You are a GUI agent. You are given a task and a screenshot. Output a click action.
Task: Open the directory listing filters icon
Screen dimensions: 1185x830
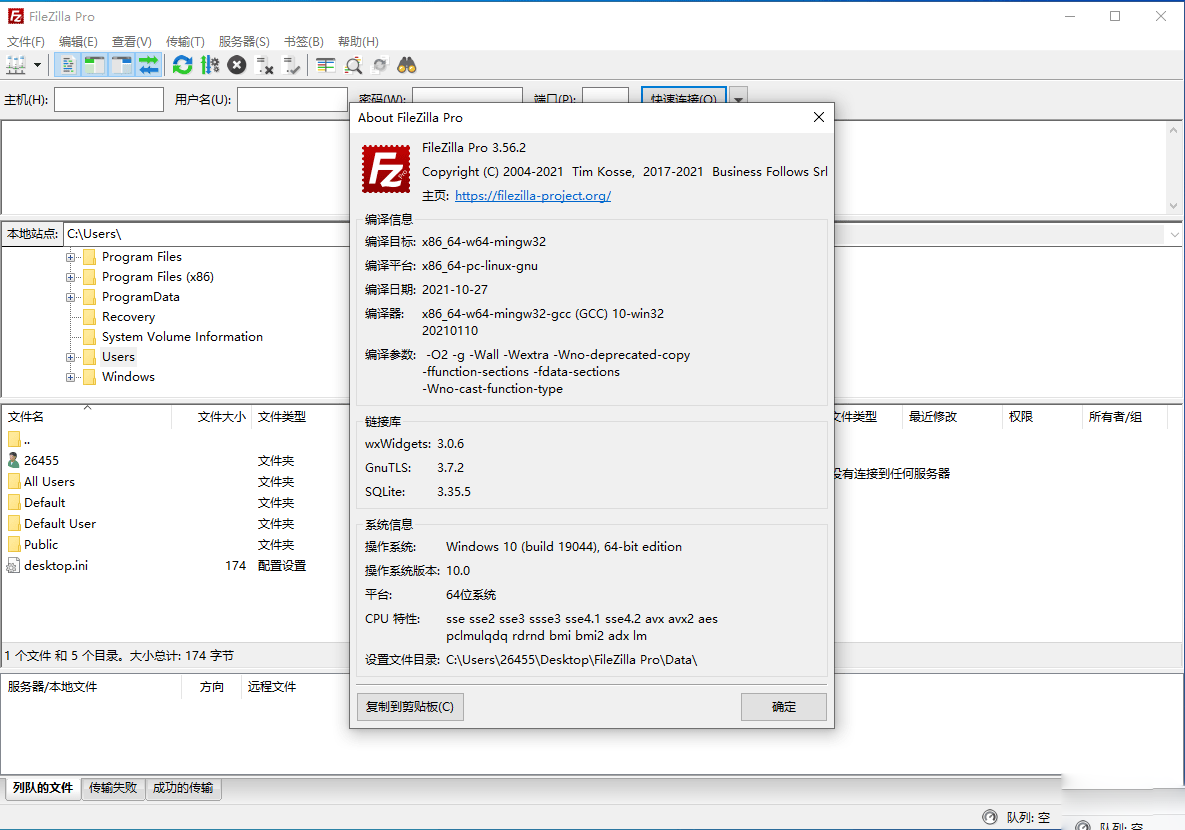click(x=326, y=66)
